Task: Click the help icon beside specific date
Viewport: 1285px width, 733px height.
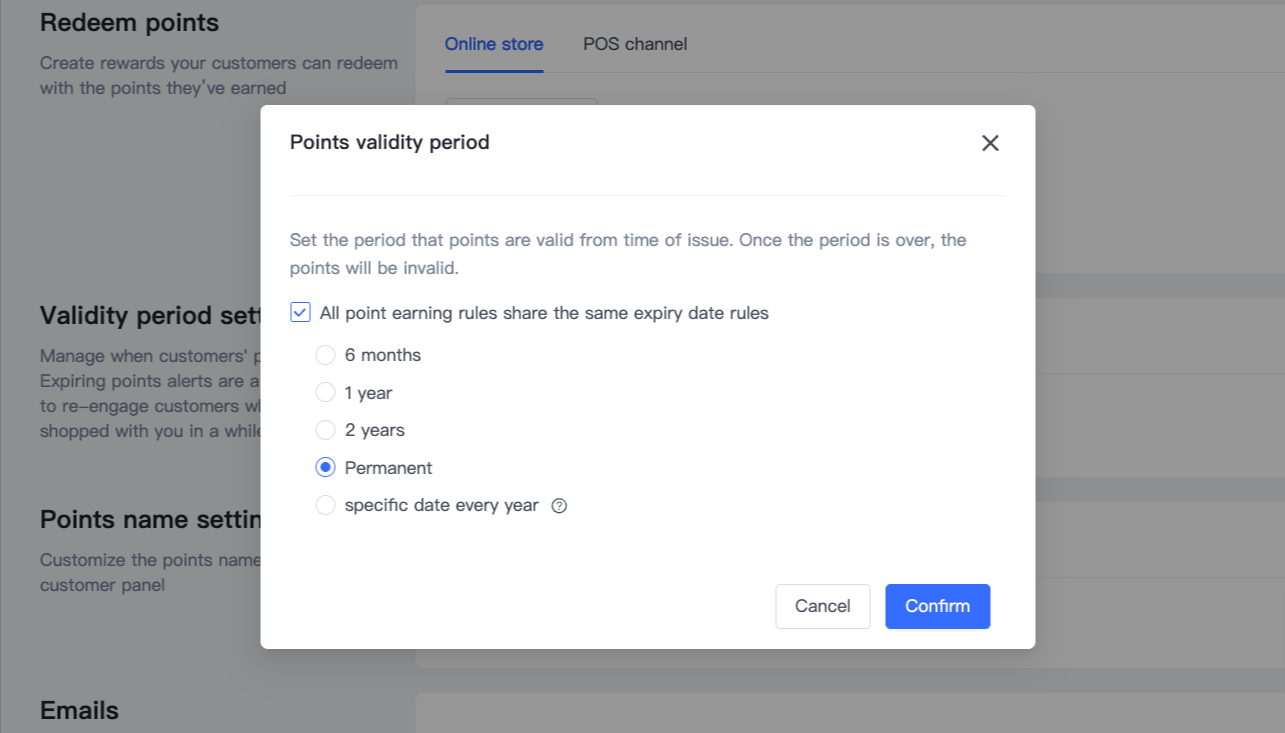Action: click(x=559, y=506)
